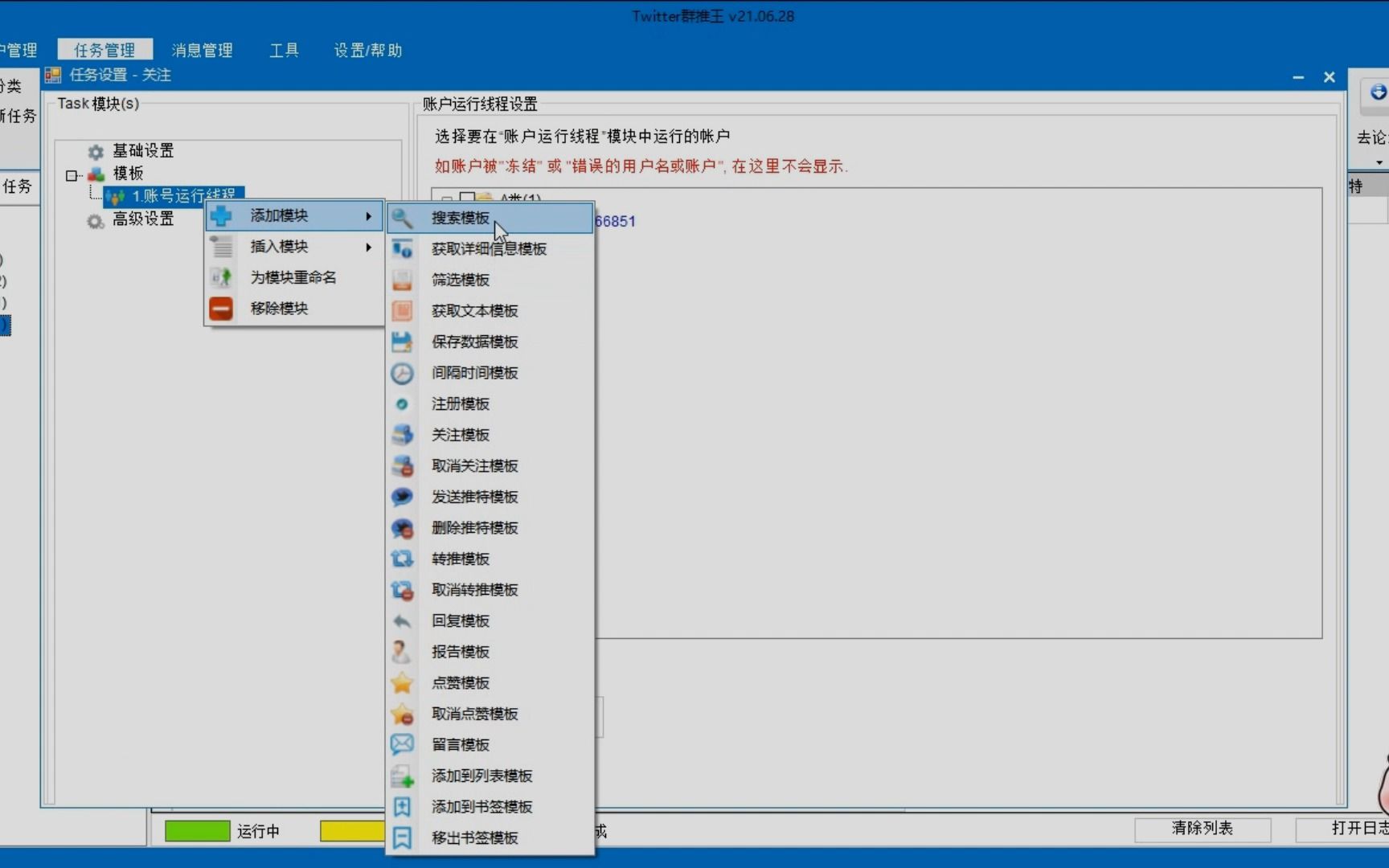Collapse the A类(1) account group

point(446,199)
